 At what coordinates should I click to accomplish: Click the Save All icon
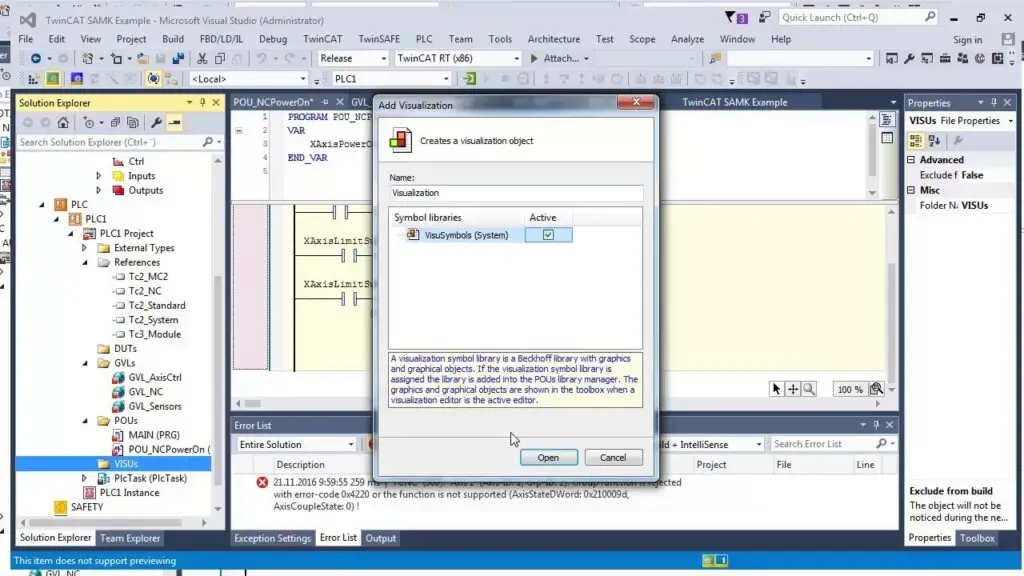(178, 59)
